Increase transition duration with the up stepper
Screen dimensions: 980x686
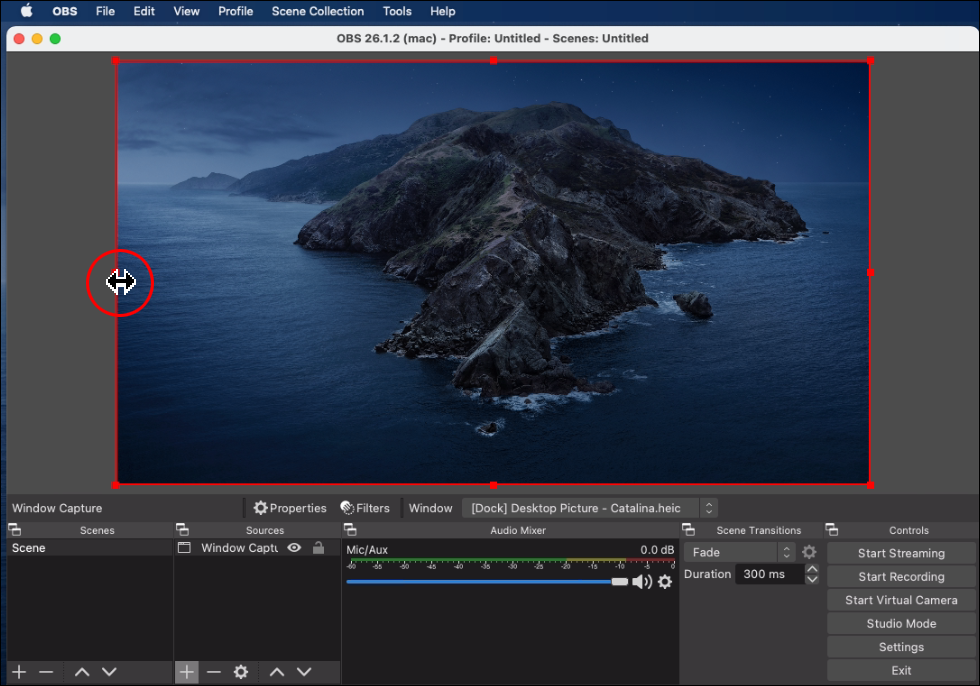pos(812,569)
